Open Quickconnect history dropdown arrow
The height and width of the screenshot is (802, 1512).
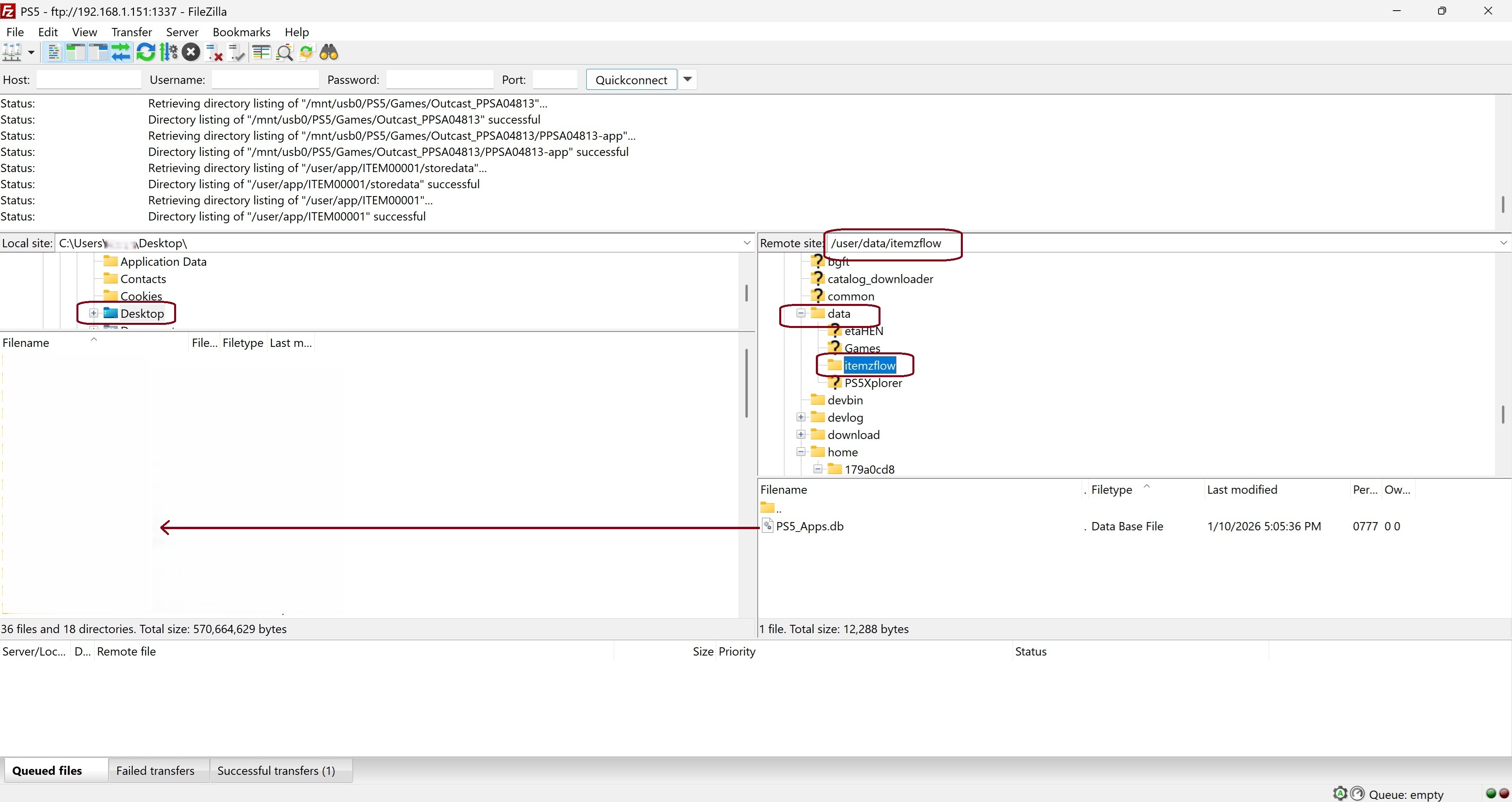[687, 80]
